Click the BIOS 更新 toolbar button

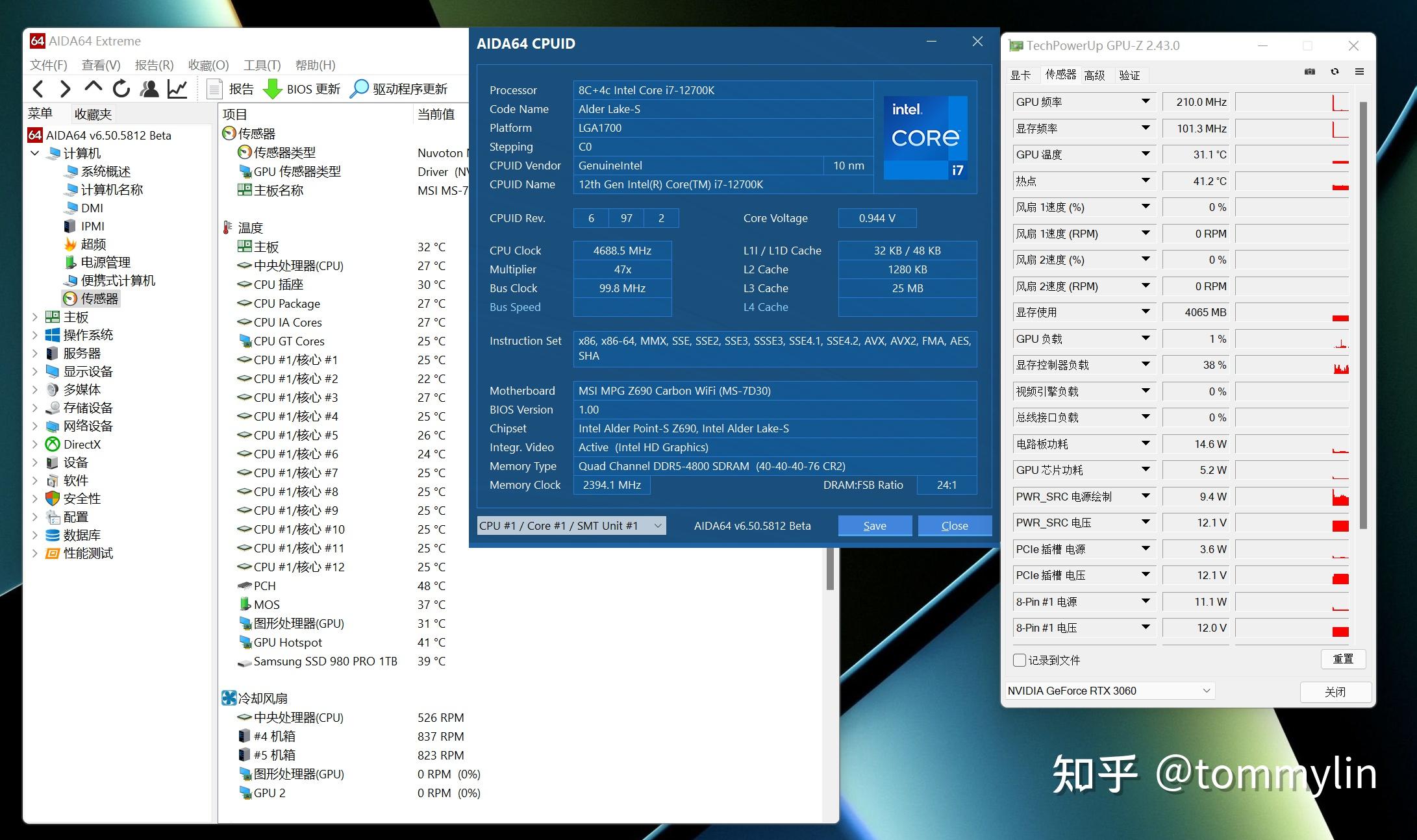point(302,89)
